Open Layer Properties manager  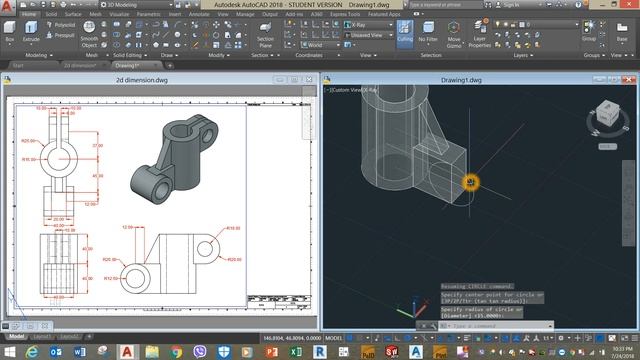[x=480, y=34]
